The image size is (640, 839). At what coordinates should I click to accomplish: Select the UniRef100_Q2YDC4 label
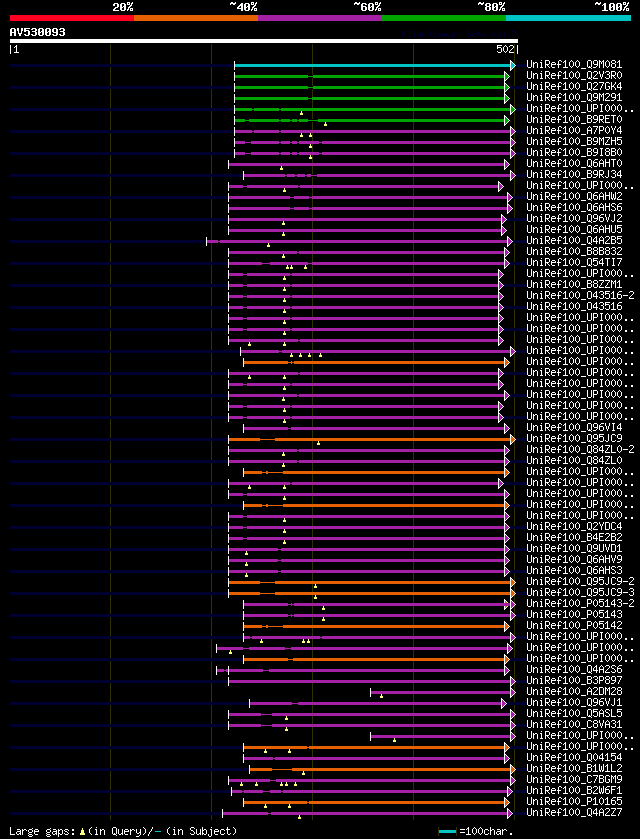click(x=574, y=526)
